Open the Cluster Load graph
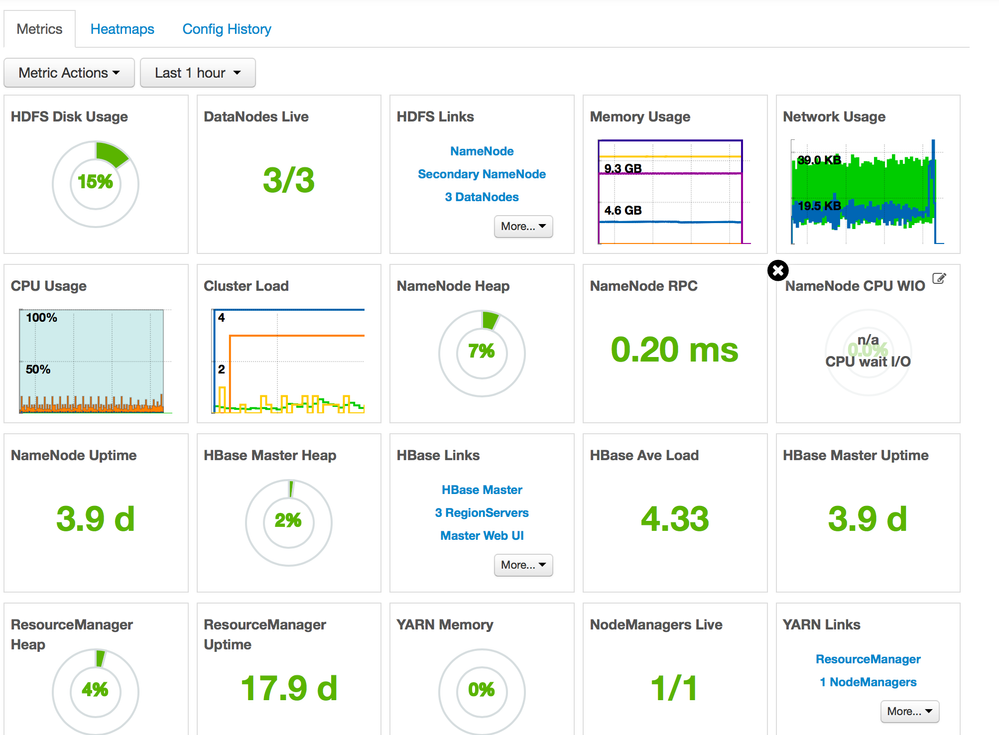Image resolution: width=999 pixels, height=735 pixels. pyautogui.click(x=289, y=361)
